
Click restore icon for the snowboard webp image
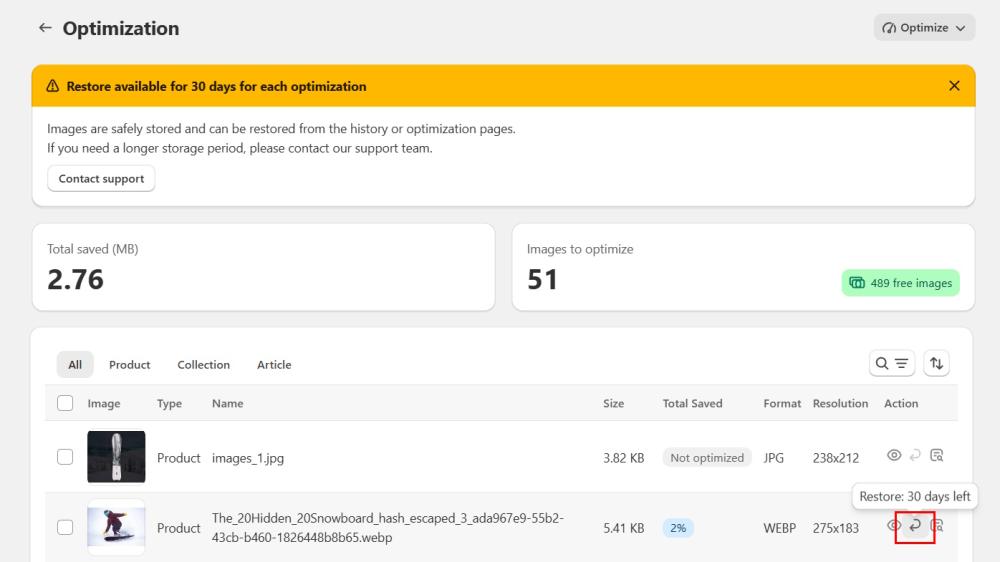(x=915, y=526)
